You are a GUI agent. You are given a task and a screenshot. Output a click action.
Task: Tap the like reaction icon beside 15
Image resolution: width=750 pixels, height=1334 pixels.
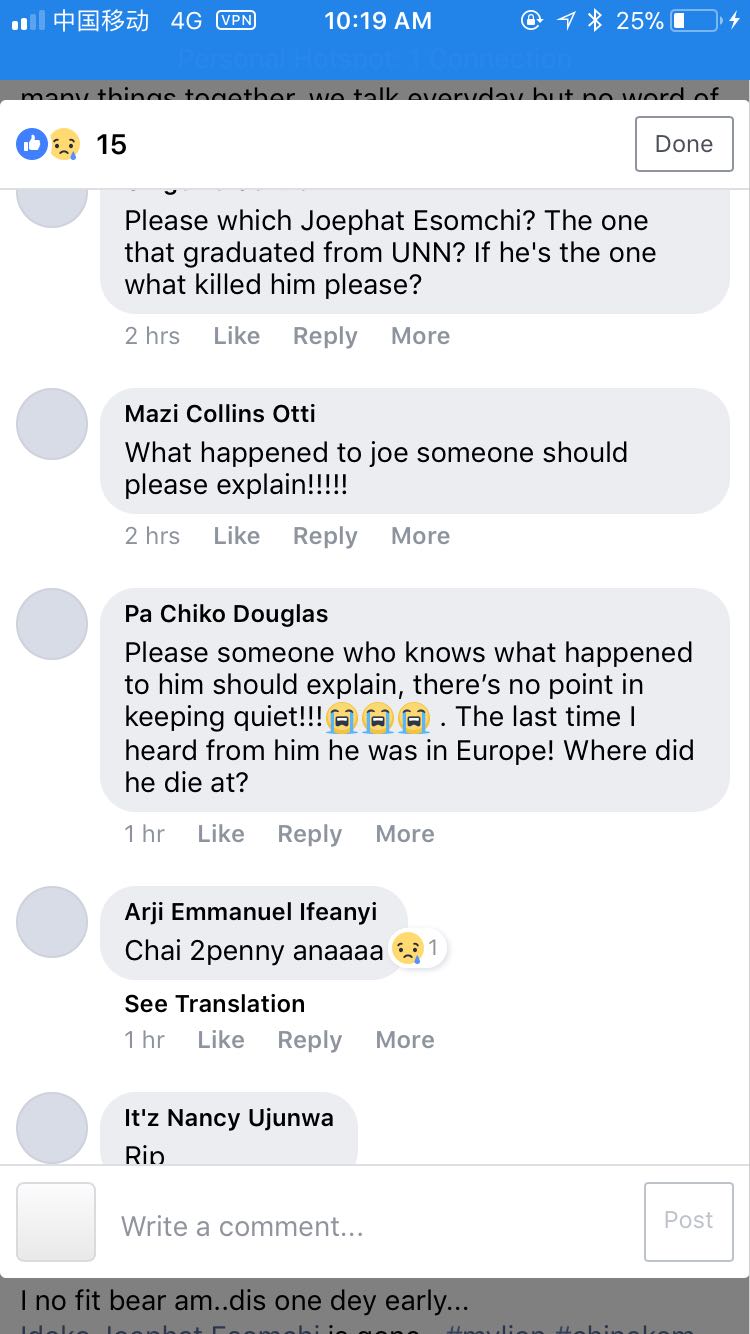coord(32,145)
